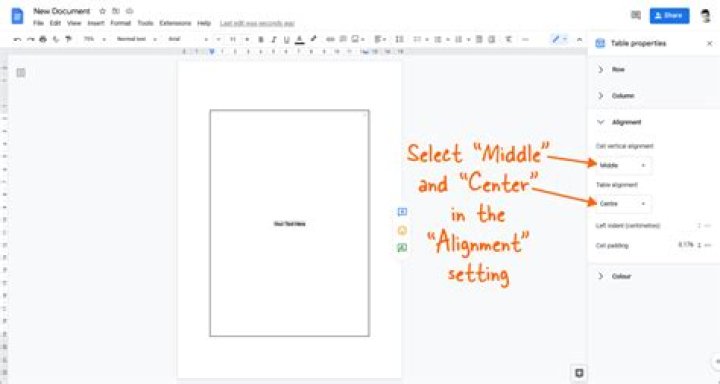Click the blue Share button
Image resolution: width=720 pixels, height=384 pixels.
(669, 16)
